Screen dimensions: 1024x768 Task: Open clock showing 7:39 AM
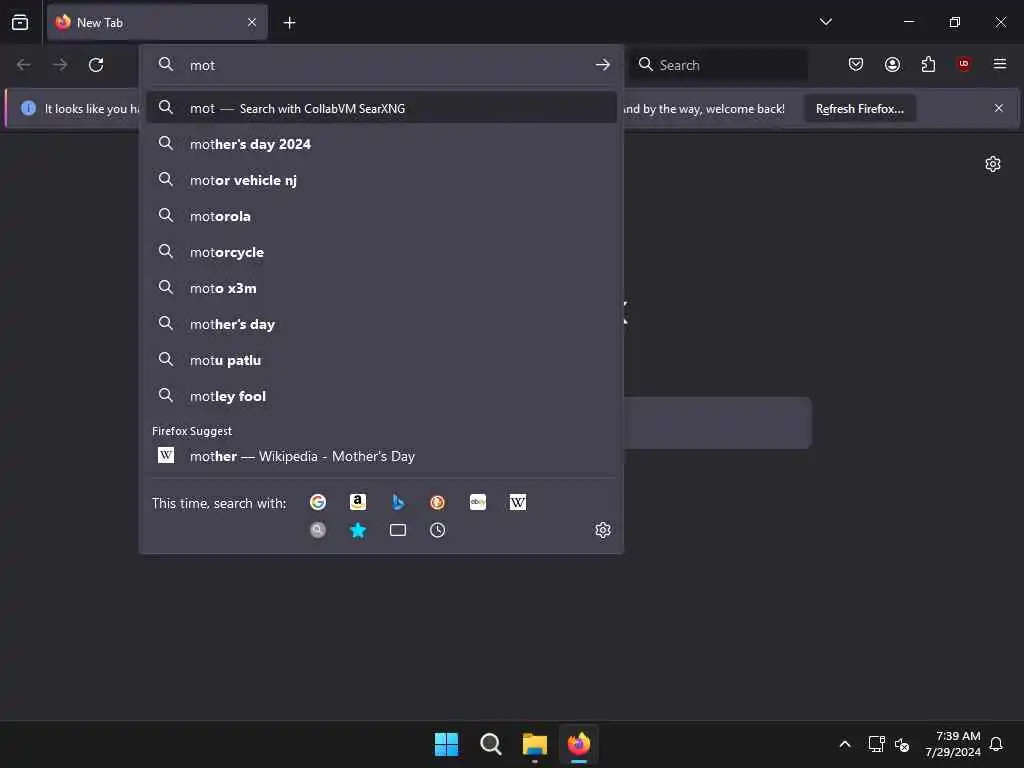coord(953,744)
